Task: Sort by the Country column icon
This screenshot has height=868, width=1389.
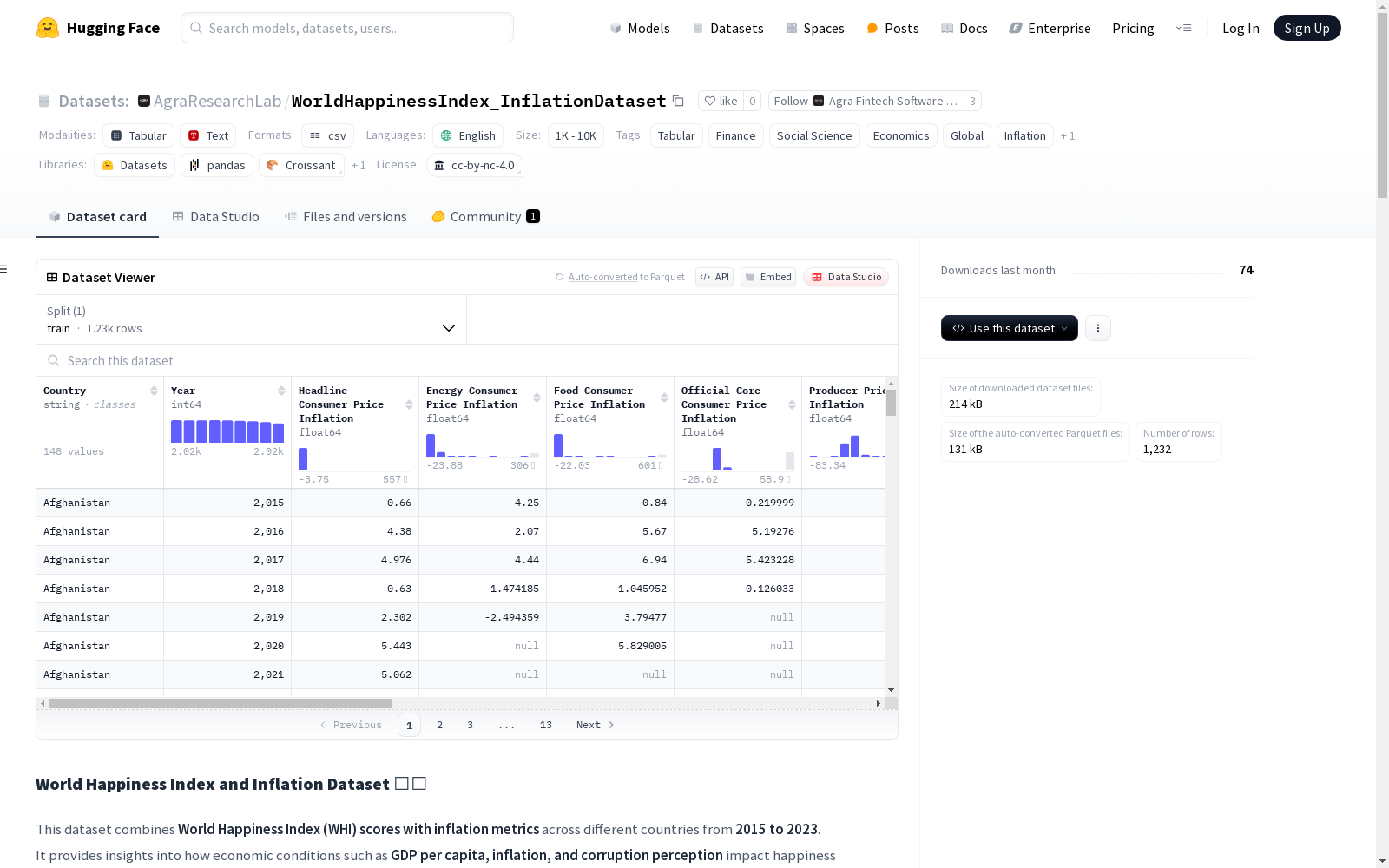Action: point(154,391)
